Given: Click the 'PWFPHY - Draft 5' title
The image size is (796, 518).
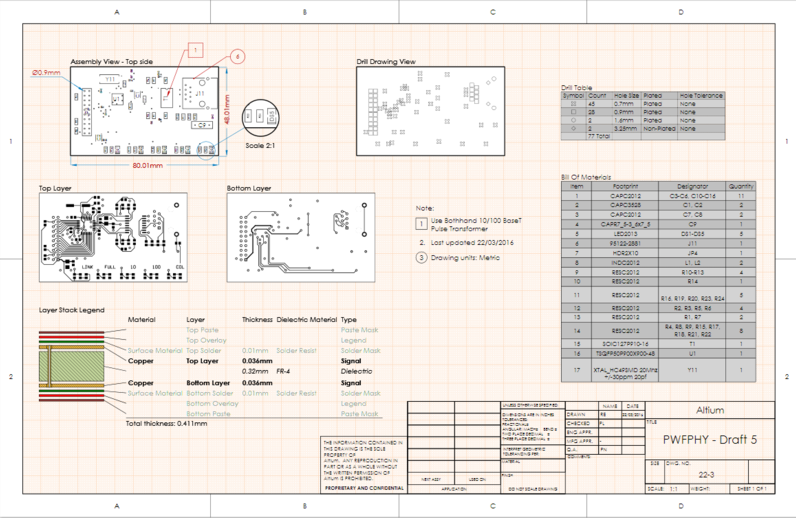Looking at the screenshot, I should 710,440.
